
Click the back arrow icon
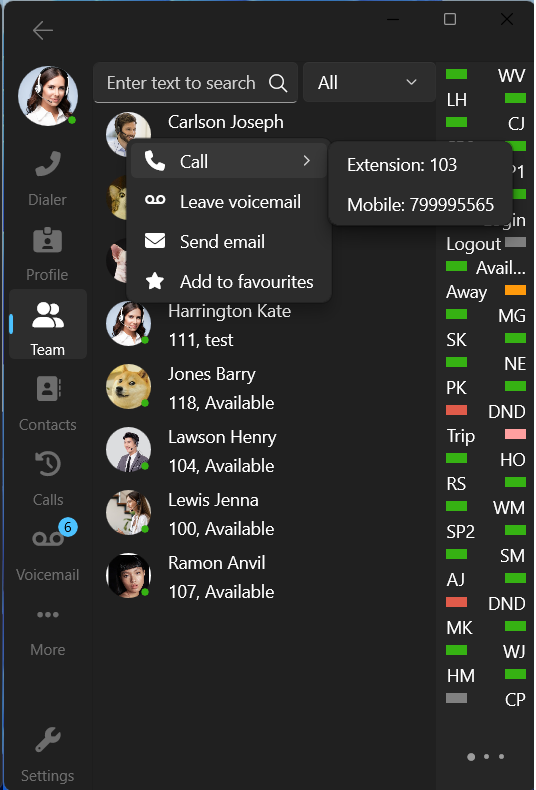(x=43, y=31)
